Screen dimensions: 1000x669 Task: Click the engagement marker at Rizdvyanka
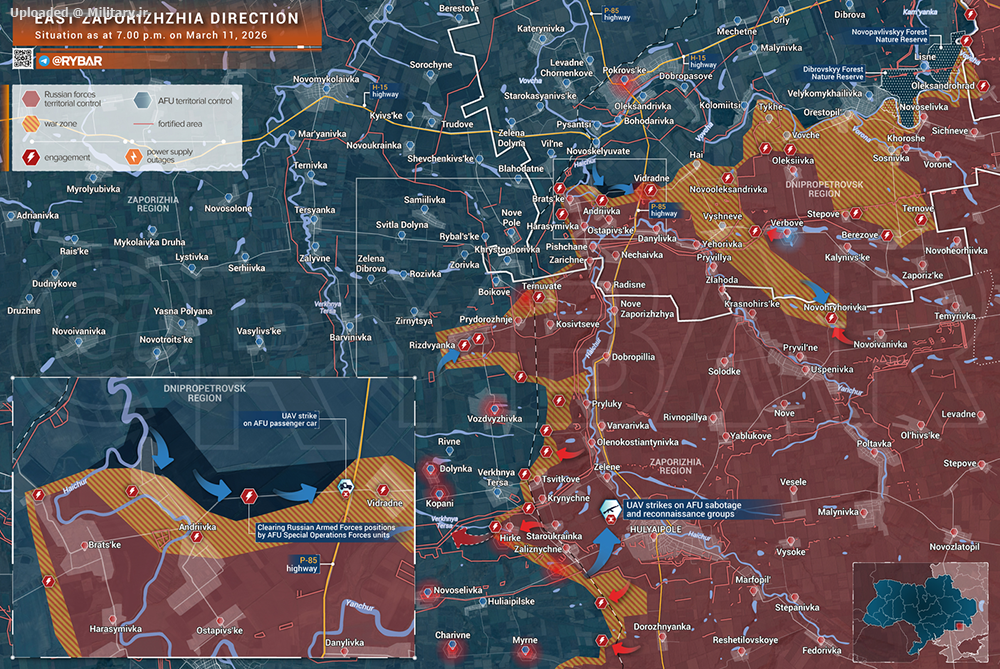point(464,345)
